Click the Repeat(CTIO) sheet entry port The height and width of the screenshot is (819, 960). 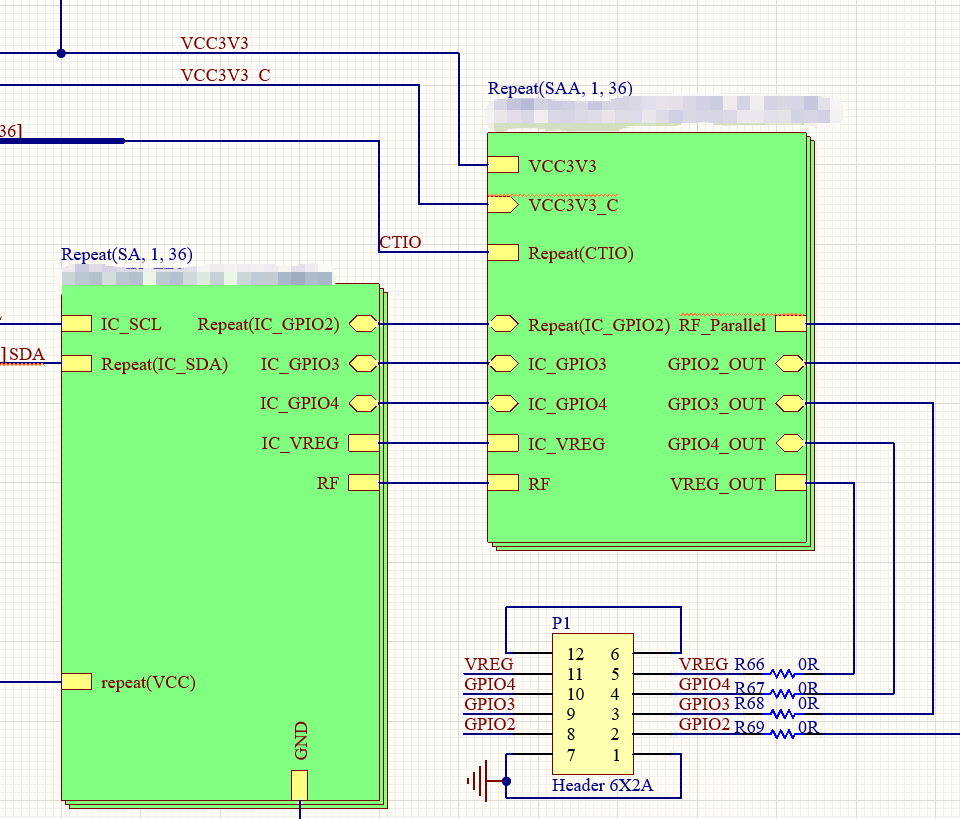503,252
